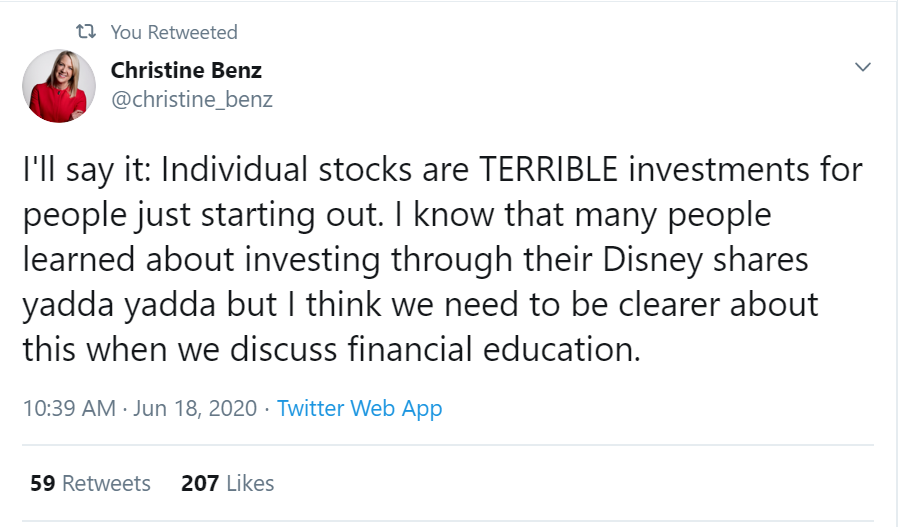Viewport: 902px width, 527px height.
Task: Open the @christine_benz handle link
Action: 191,99
